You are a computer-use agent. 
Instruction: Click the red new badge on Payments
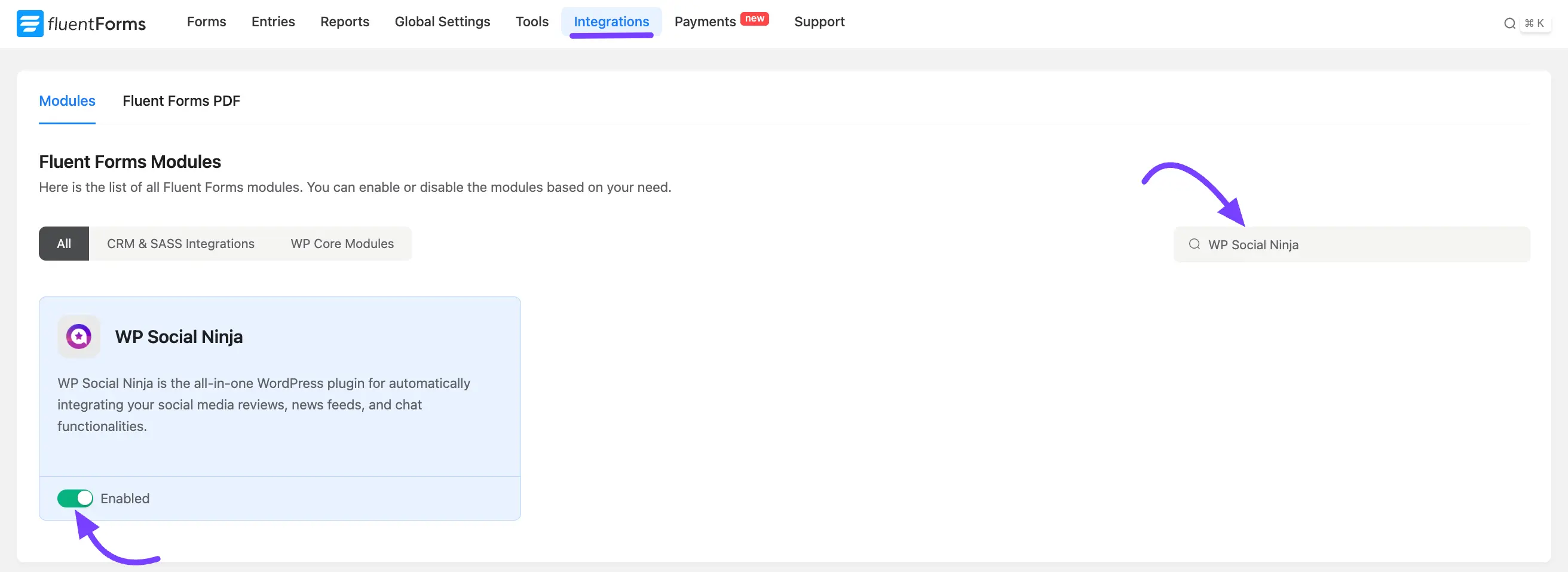coord(755,19)
